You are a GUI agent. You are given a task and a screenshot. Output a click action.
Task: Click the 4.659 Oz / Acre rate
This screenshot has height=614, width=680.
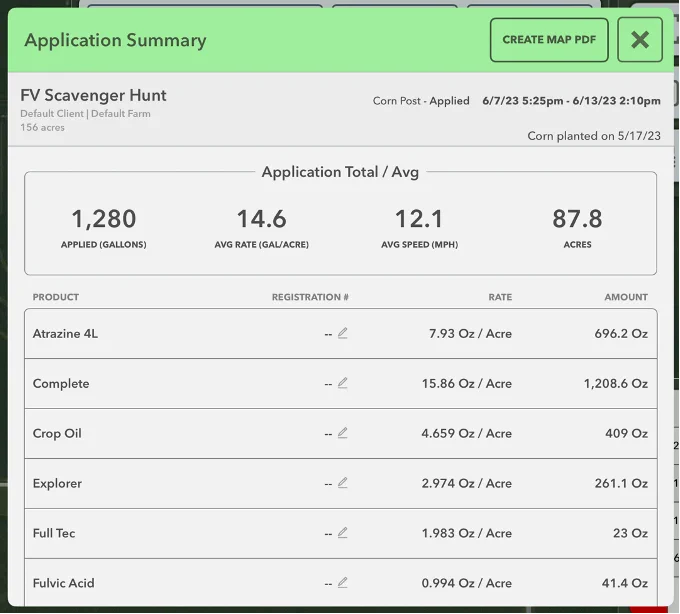467,433
